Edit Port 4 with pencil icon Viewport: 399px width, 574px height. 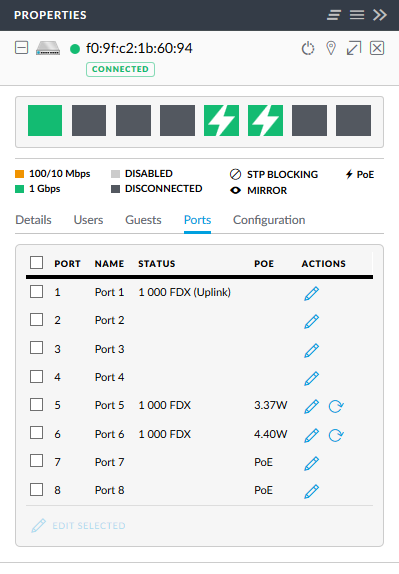pos(312,379)
